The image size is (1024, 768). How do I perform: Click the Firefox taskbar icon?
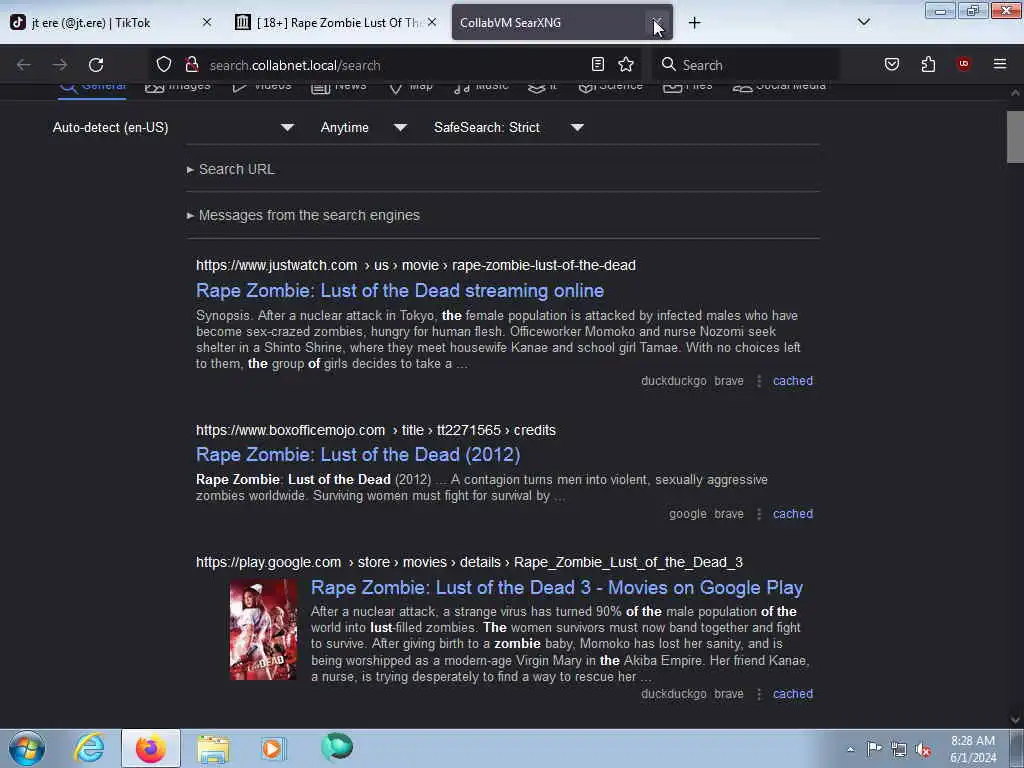151,748
